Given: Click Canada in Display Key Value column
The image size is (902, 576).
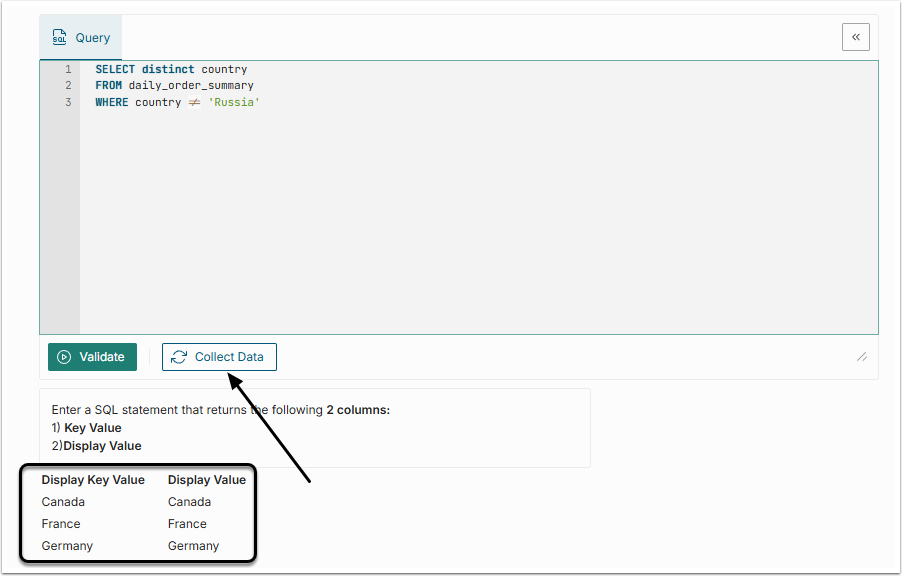Looking at the screenshot, I should coord(63,502).
